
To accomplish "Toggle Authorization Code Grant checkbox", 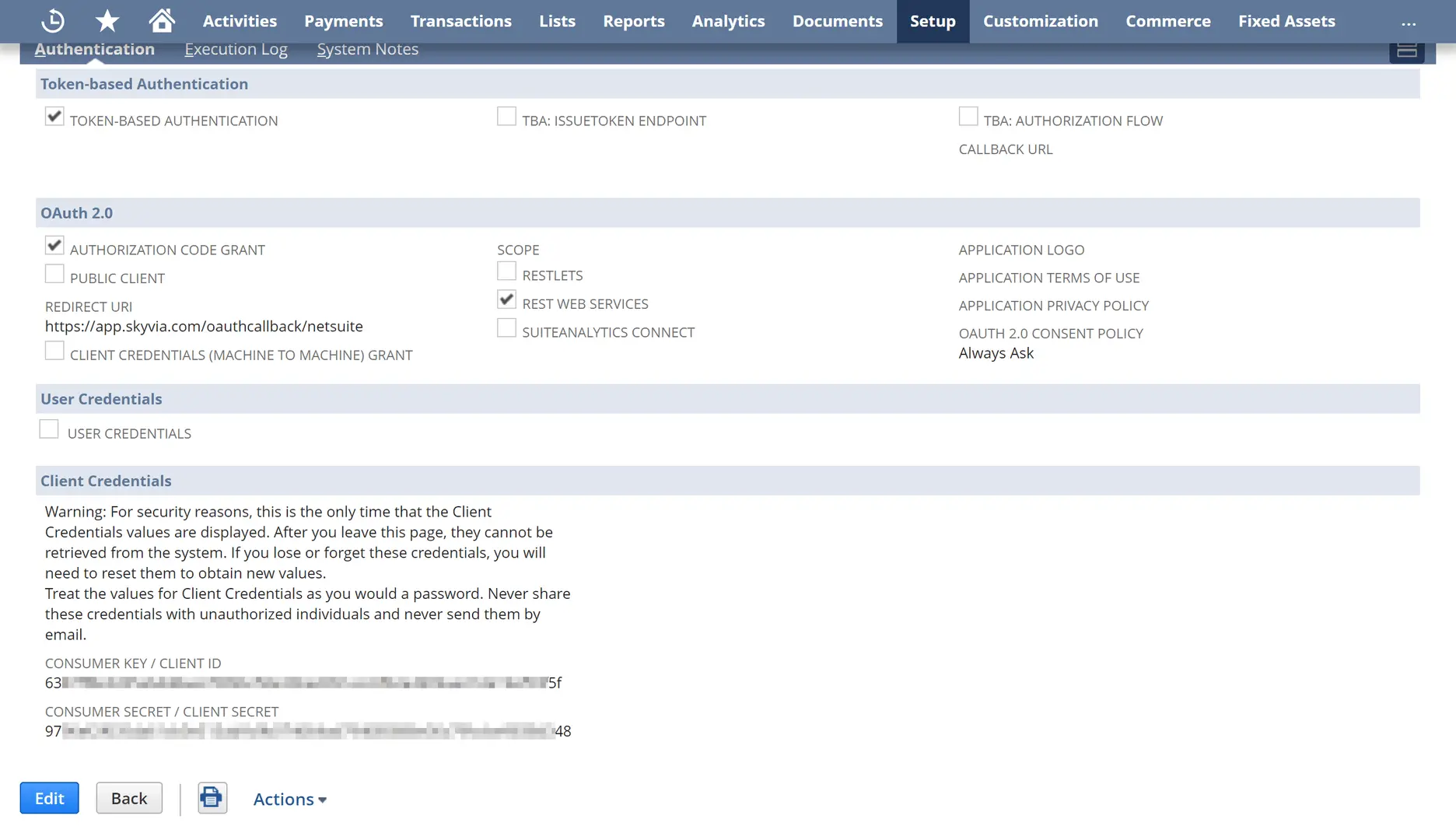I will point(54,246).
